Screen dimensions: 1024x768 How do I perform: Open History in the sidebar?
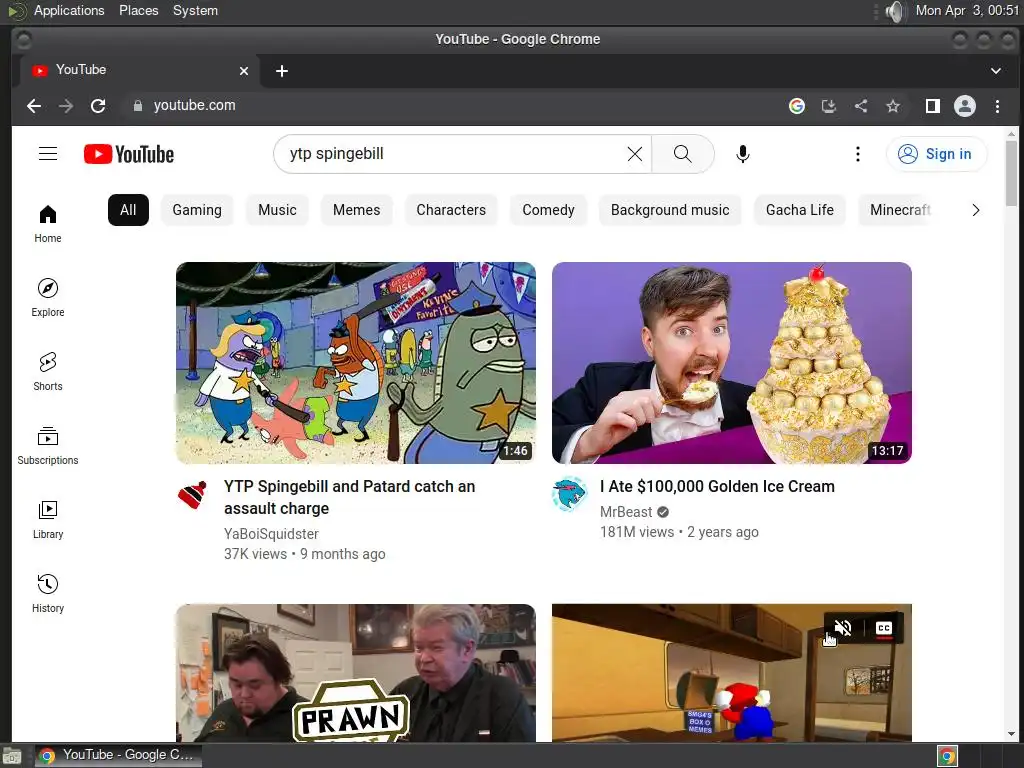48,593
